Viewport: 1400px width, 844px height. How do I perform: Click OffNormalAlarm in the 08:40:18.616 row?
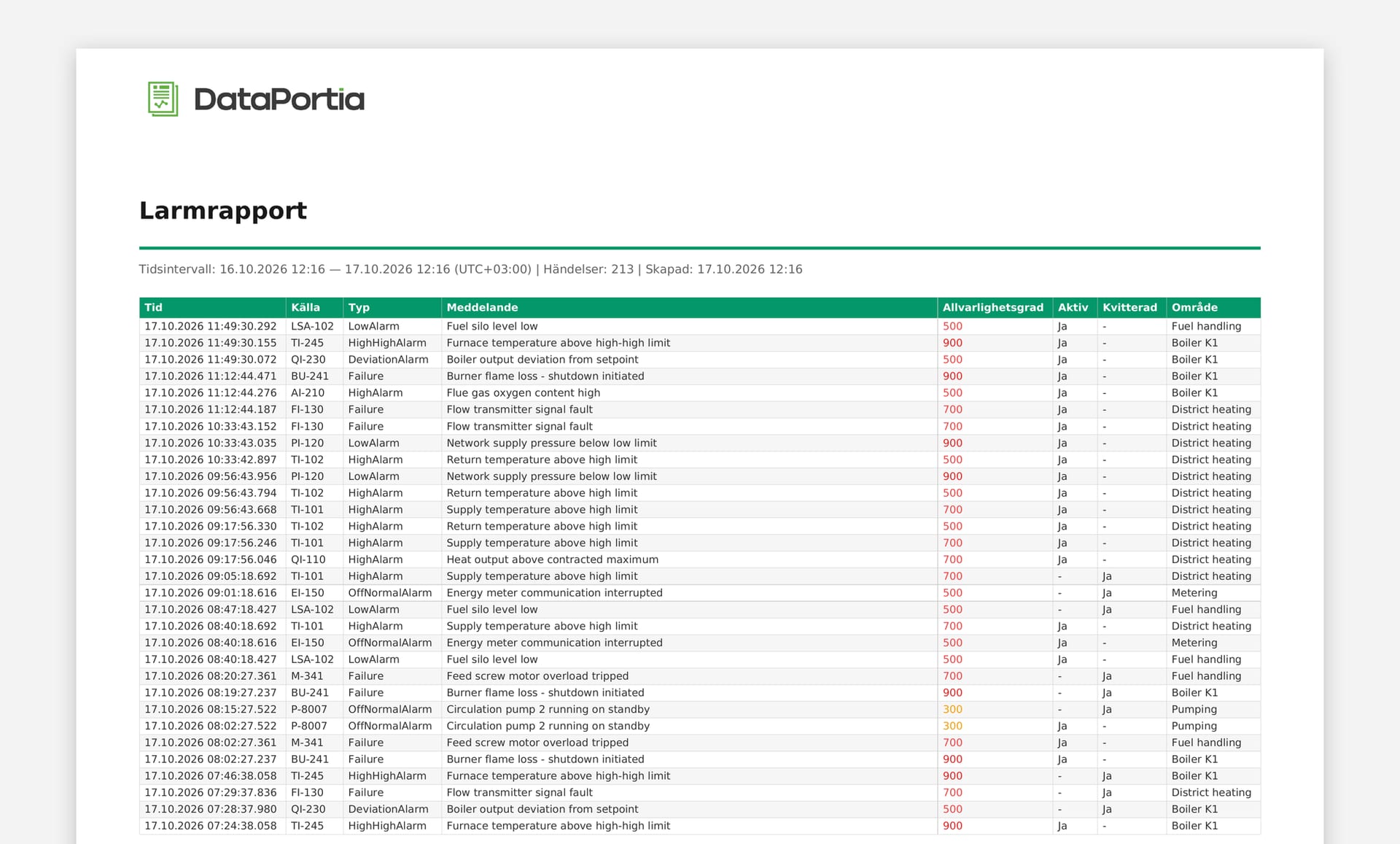[390, 643]
